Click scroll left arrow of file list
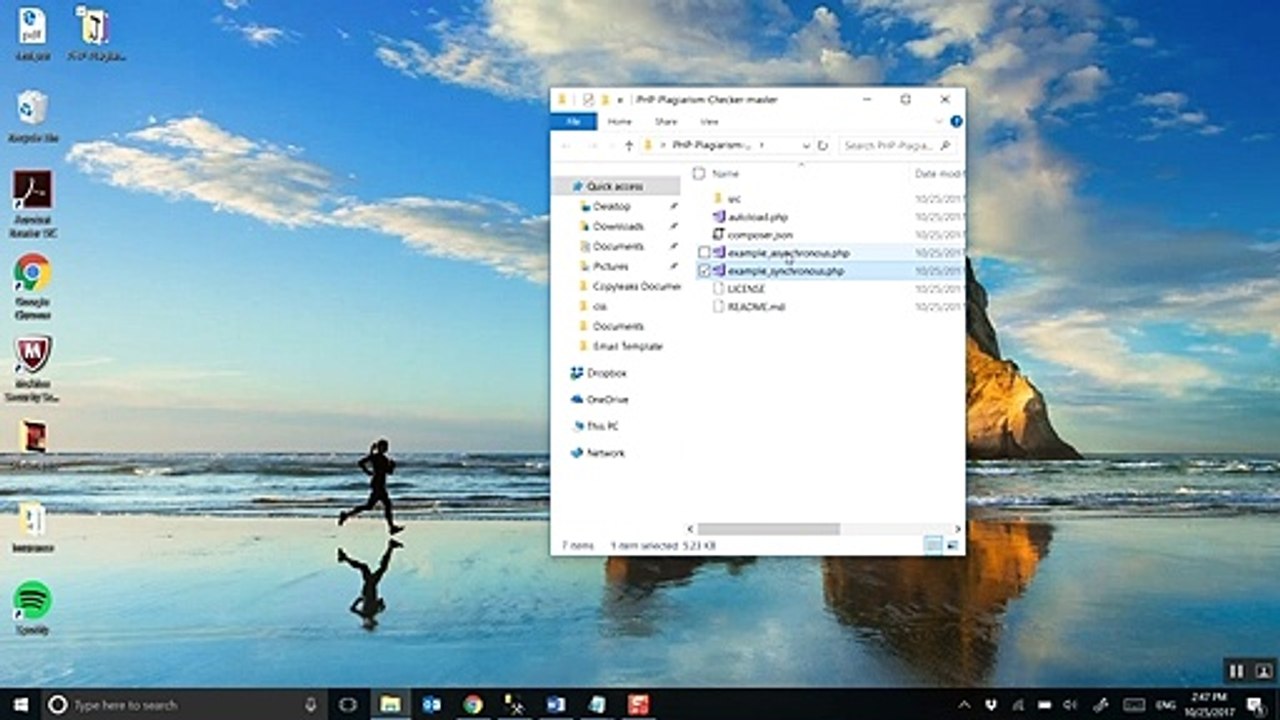 (x=690, y=528)
